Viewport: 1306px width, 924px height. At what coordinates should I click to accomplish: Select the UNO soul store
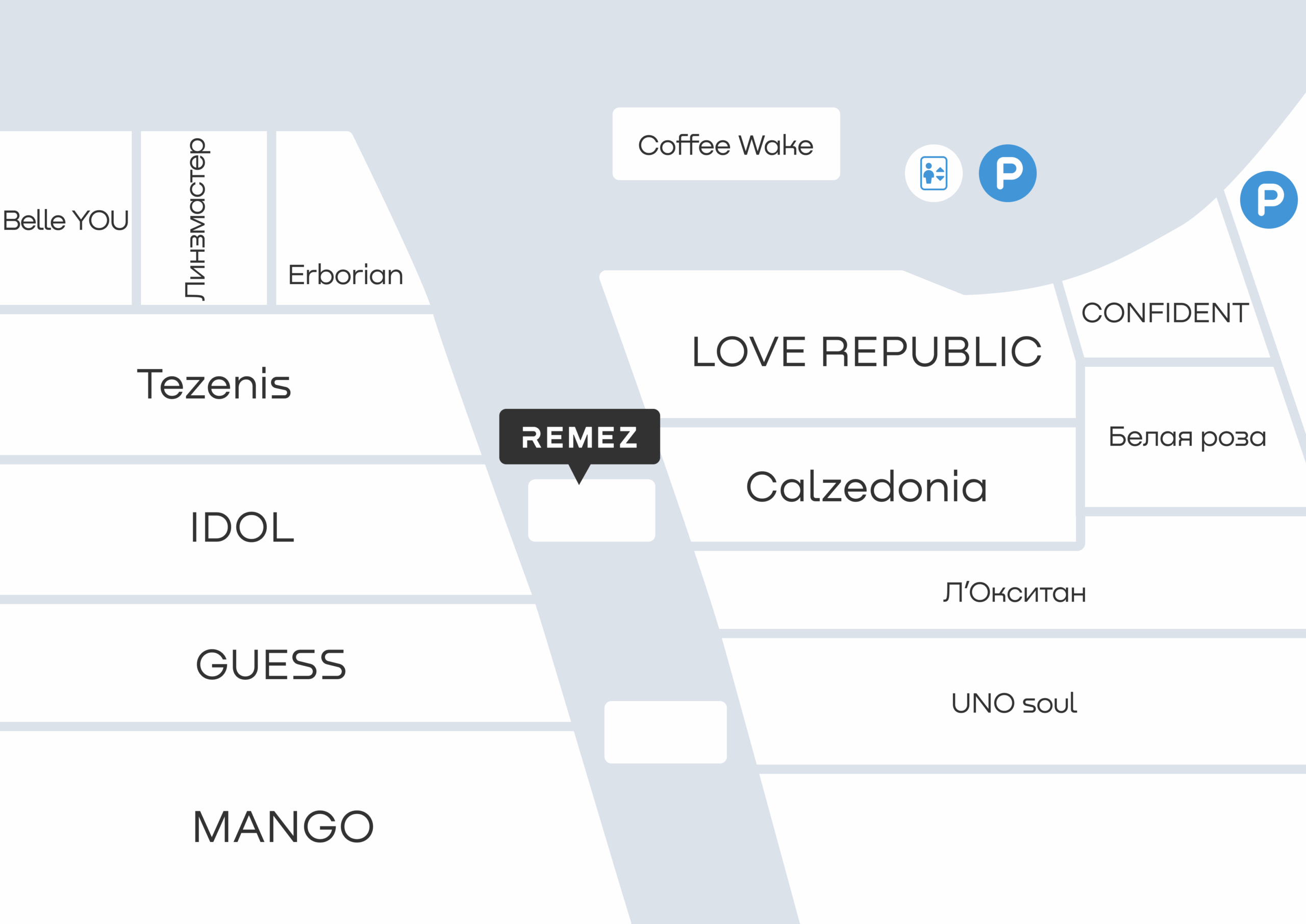(1014, 702)
